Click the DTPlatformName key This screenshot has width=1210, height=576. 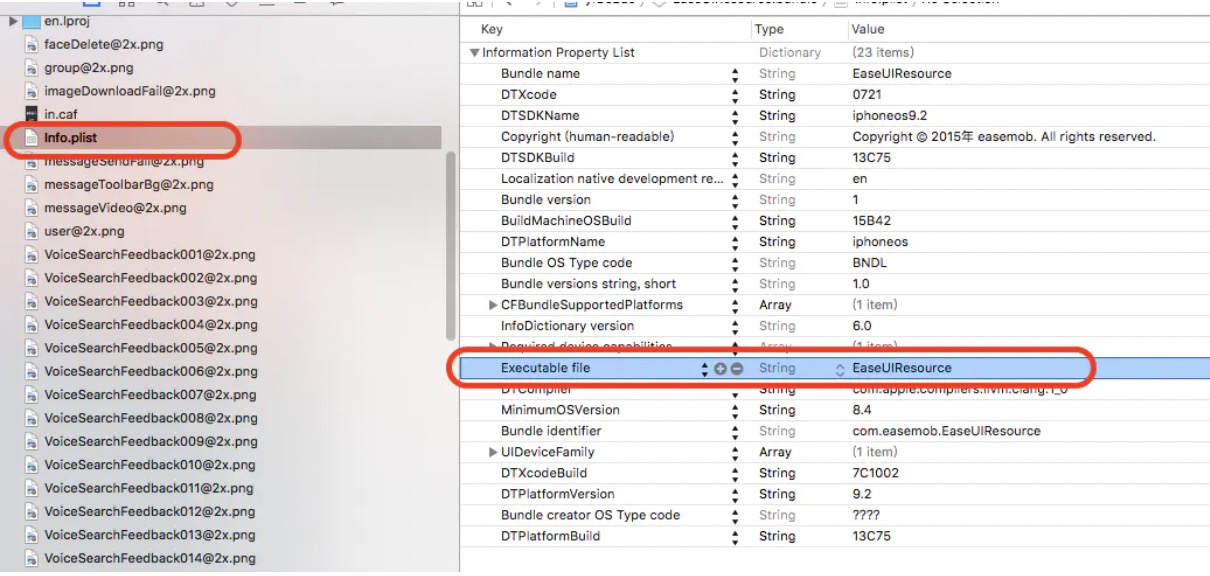[x=553, y=242]
